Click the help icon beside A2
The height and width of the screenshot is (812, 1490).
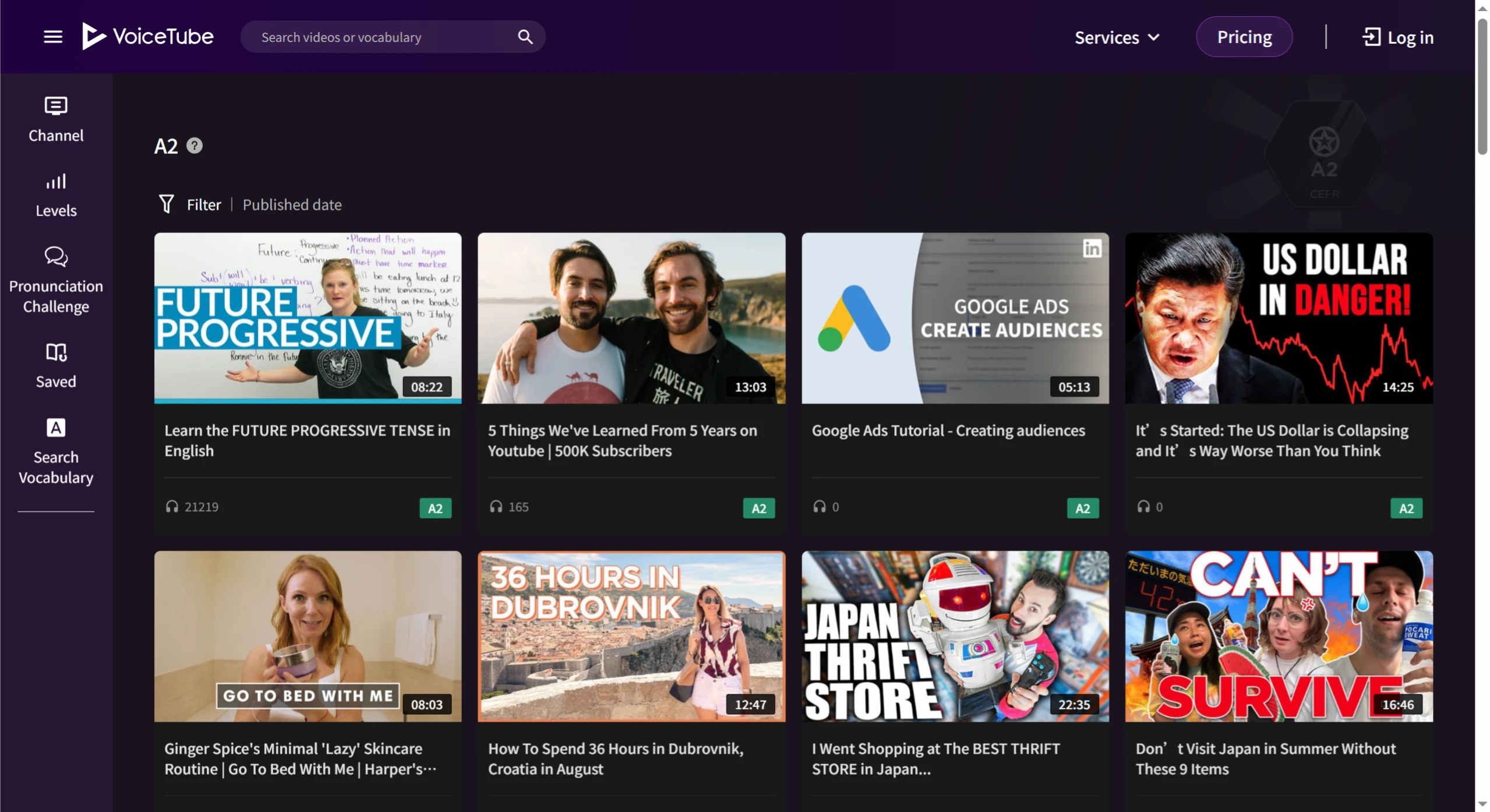click(x=195, y=146)
